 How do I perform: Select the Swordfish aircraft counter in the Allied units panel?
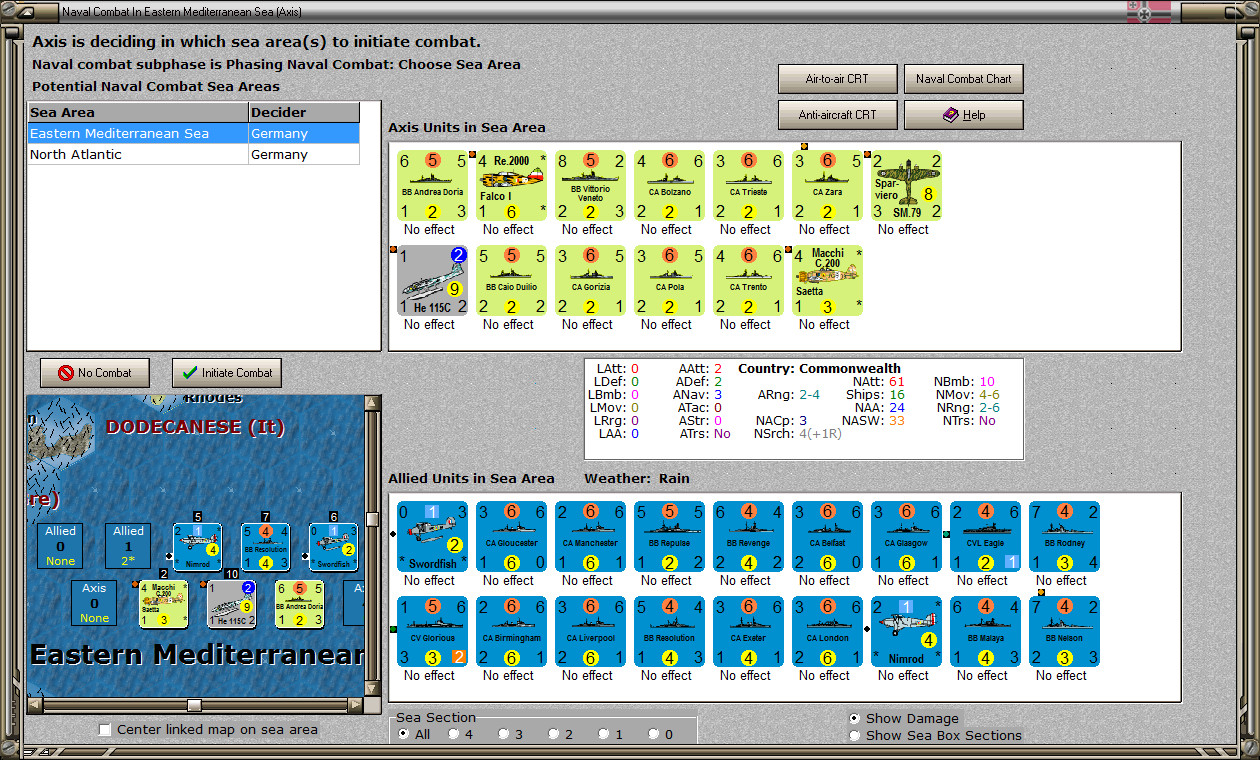click(x=432, y=536)
